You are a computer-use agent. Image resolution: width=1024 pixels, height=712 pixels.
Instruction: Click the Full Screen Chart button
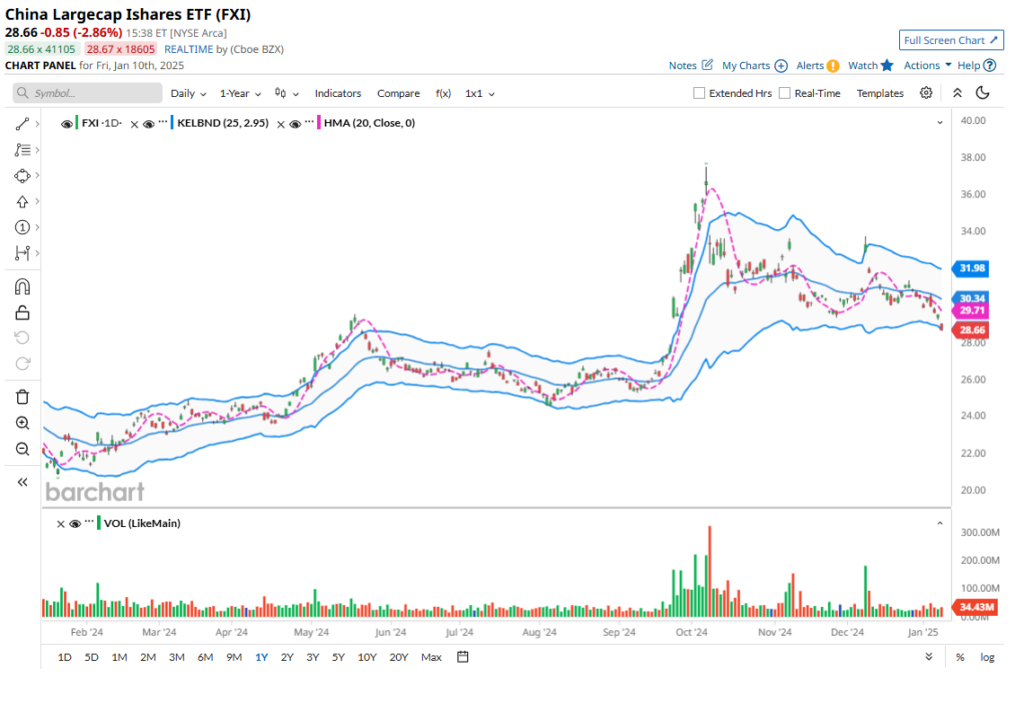(950, 40)
